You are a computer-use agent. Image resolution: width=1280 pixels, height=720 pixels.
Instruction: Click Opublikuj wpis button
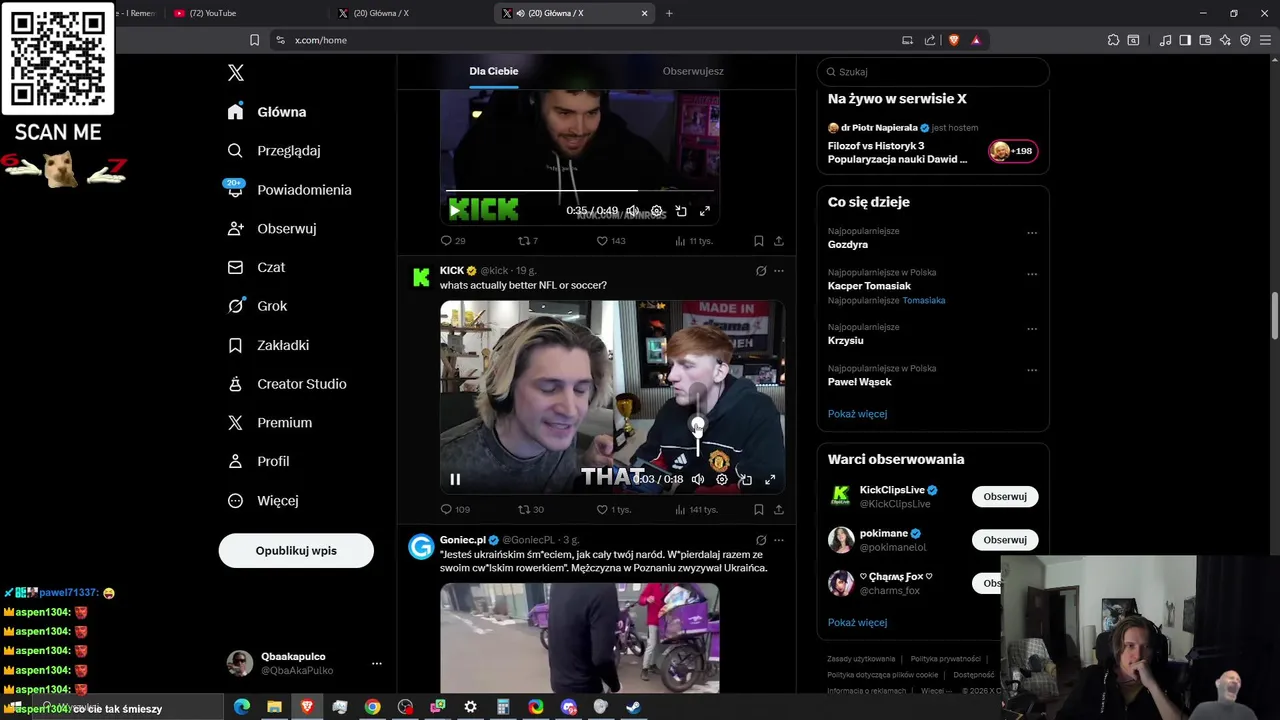click(296, 551)
